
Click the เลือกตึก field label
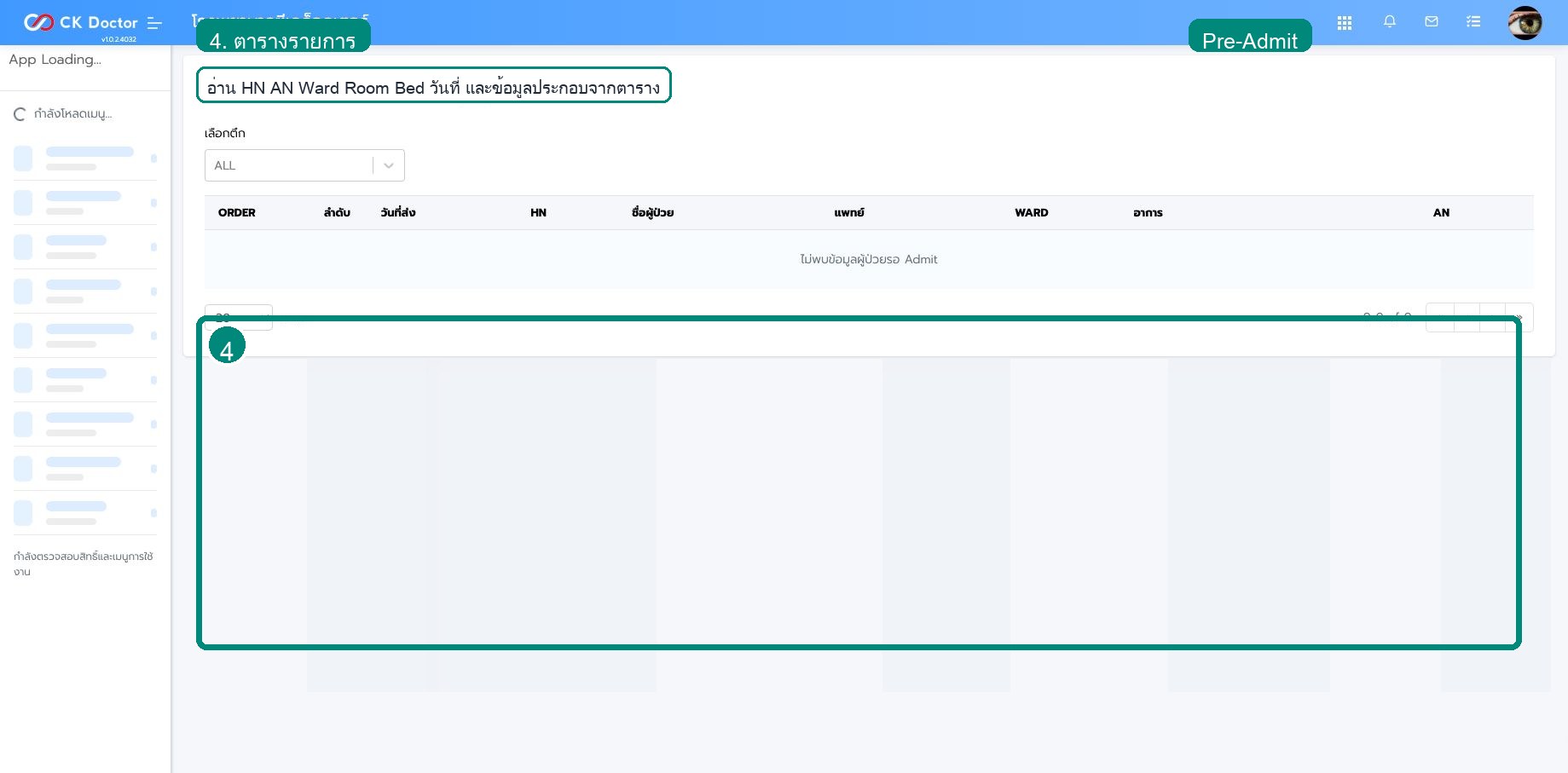point(225,133)
